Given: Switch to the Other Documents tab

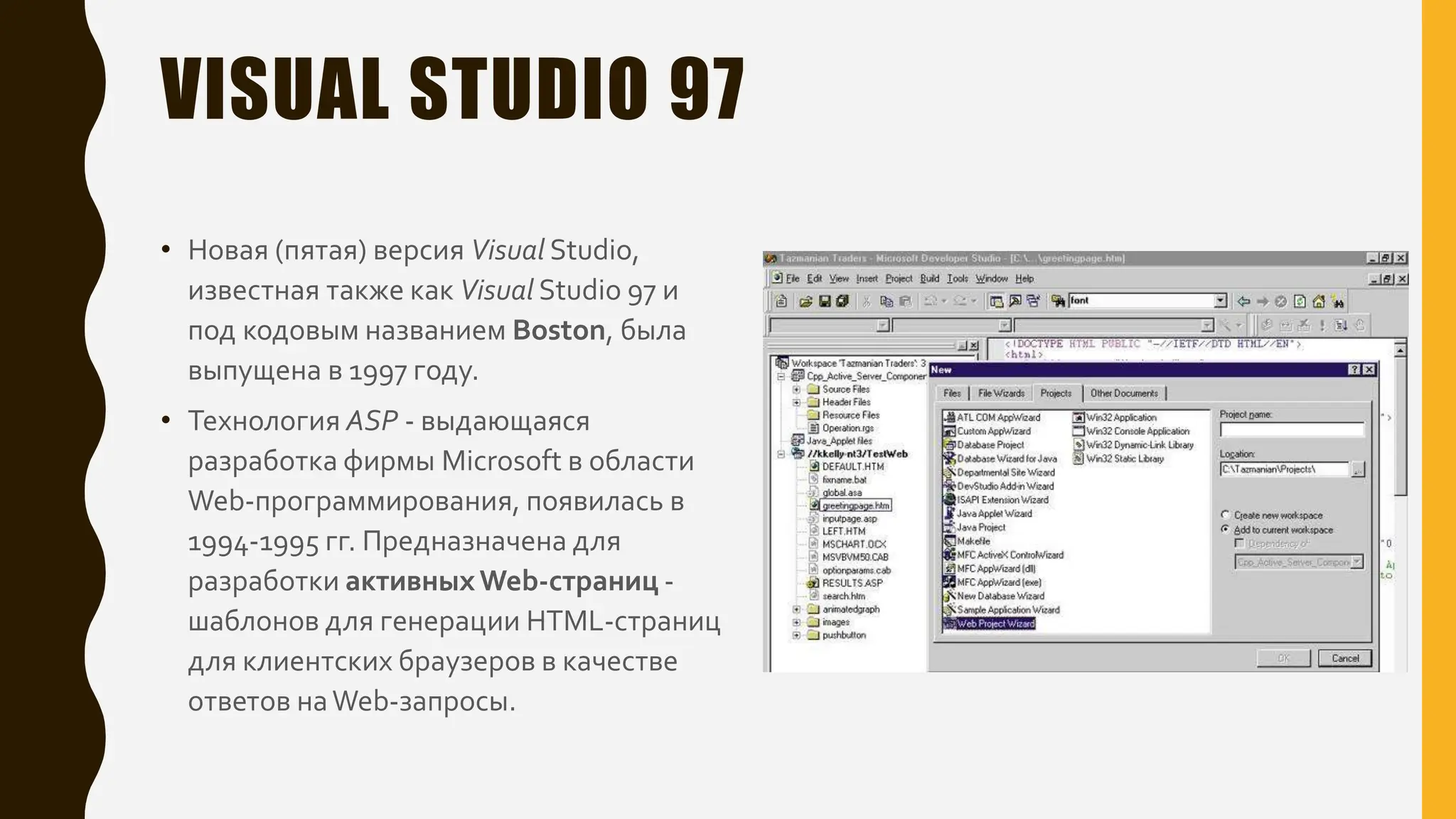Looking at the screenshot, I should [1124, 393].
